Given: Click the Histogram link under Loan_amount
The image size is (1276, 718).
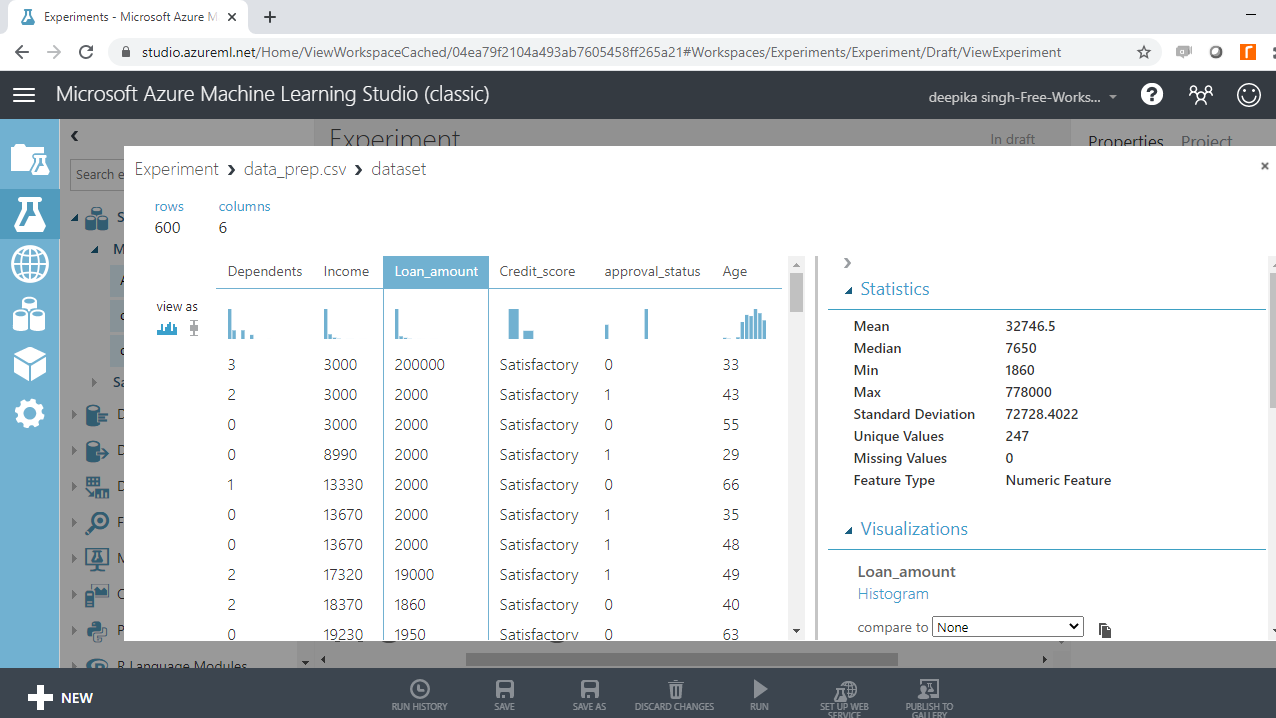Looking at the screenshot, I should click(893, 594).
